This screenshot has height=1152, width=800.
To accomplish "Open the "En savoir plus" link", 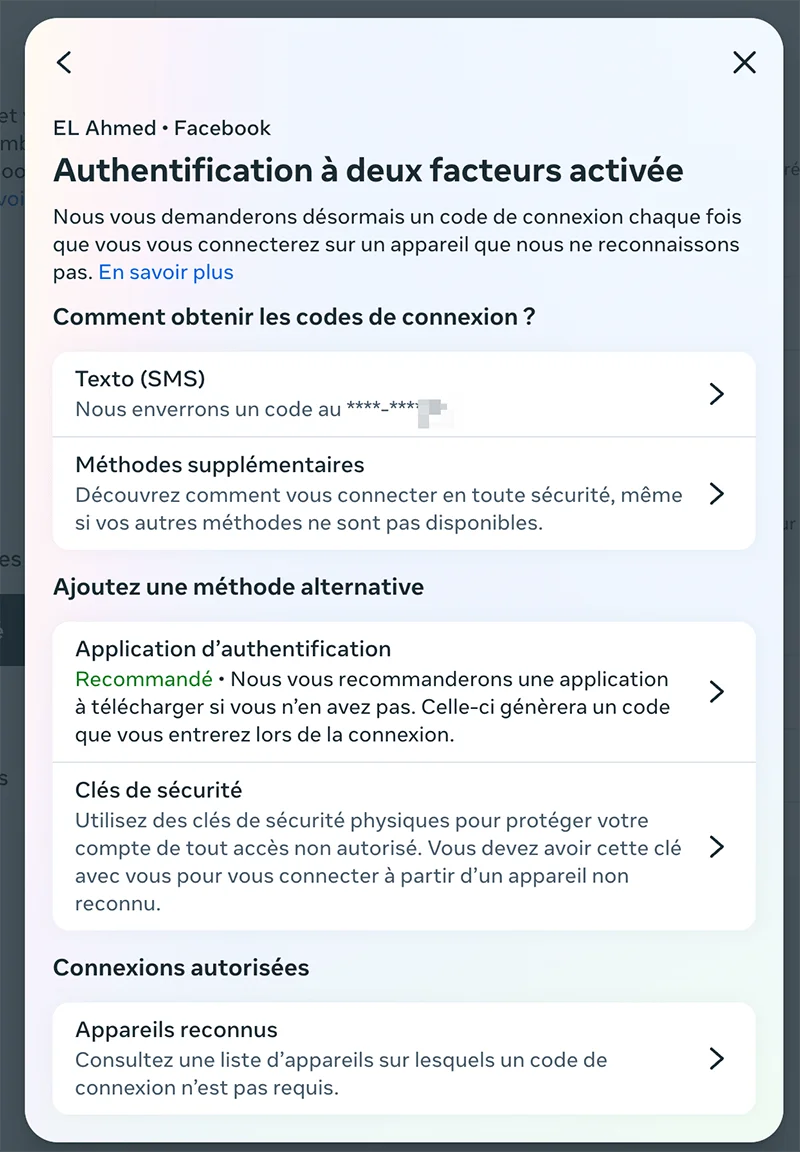I will tap(165, 272).
